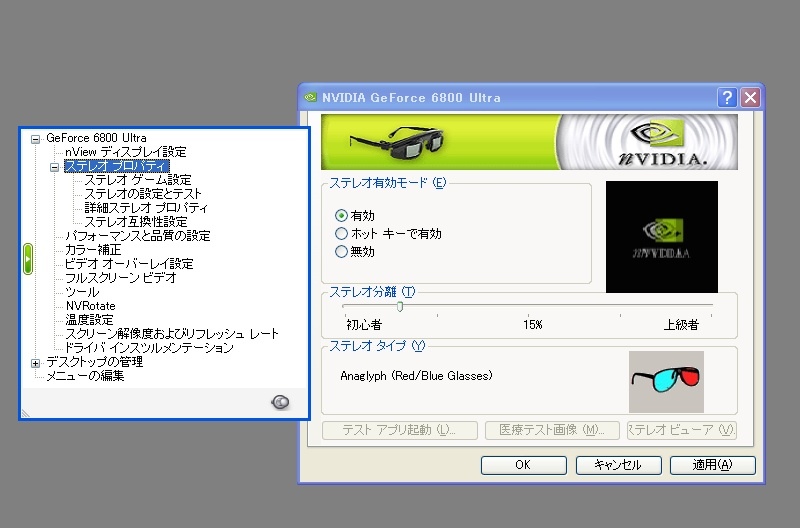Click the 上級者 end of separation slider
800x528 pixels.
tap(681, 324)
